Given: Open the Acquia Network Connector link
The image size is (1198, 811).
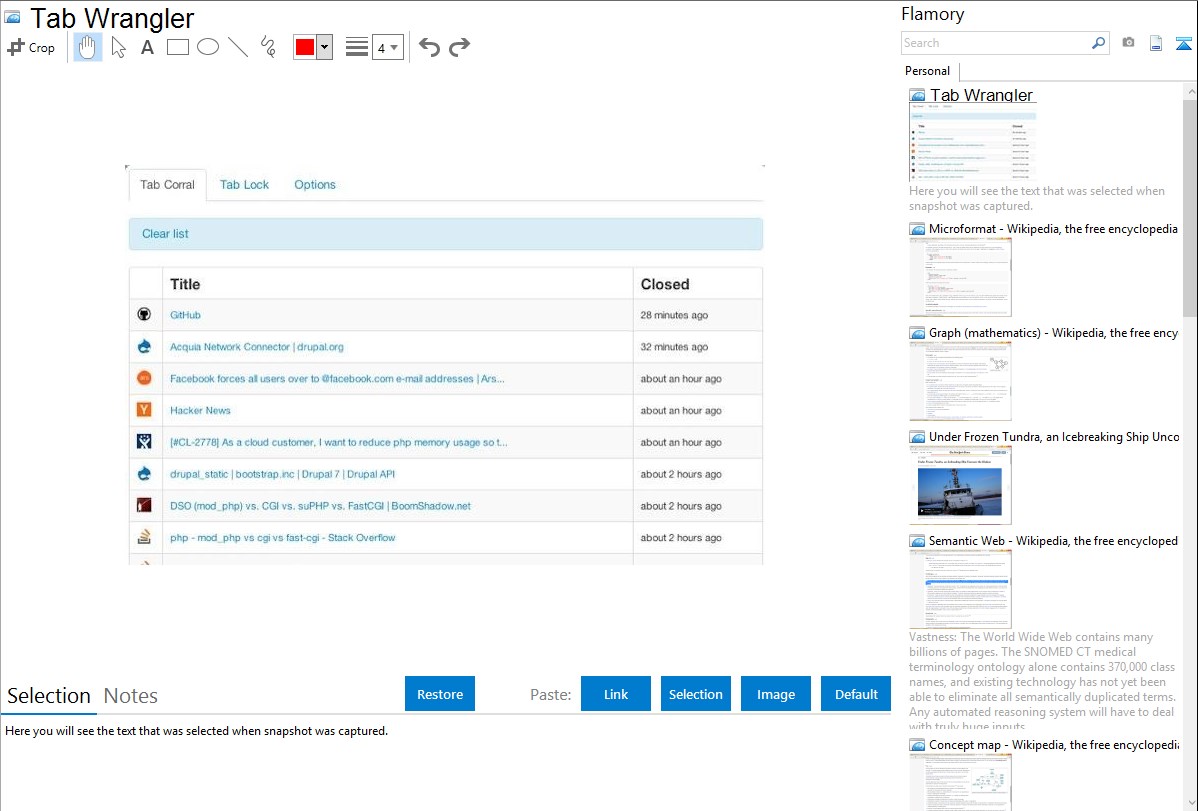Looking at the screenshot, I should [257, 347].
